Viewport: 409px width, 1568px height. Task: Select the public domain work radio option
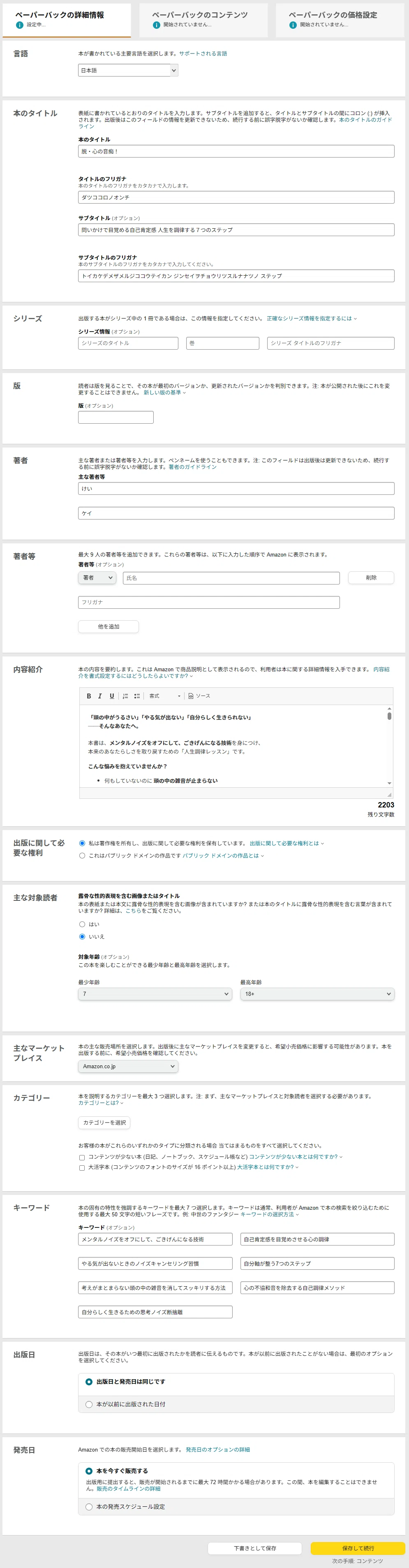coord(82,856)
